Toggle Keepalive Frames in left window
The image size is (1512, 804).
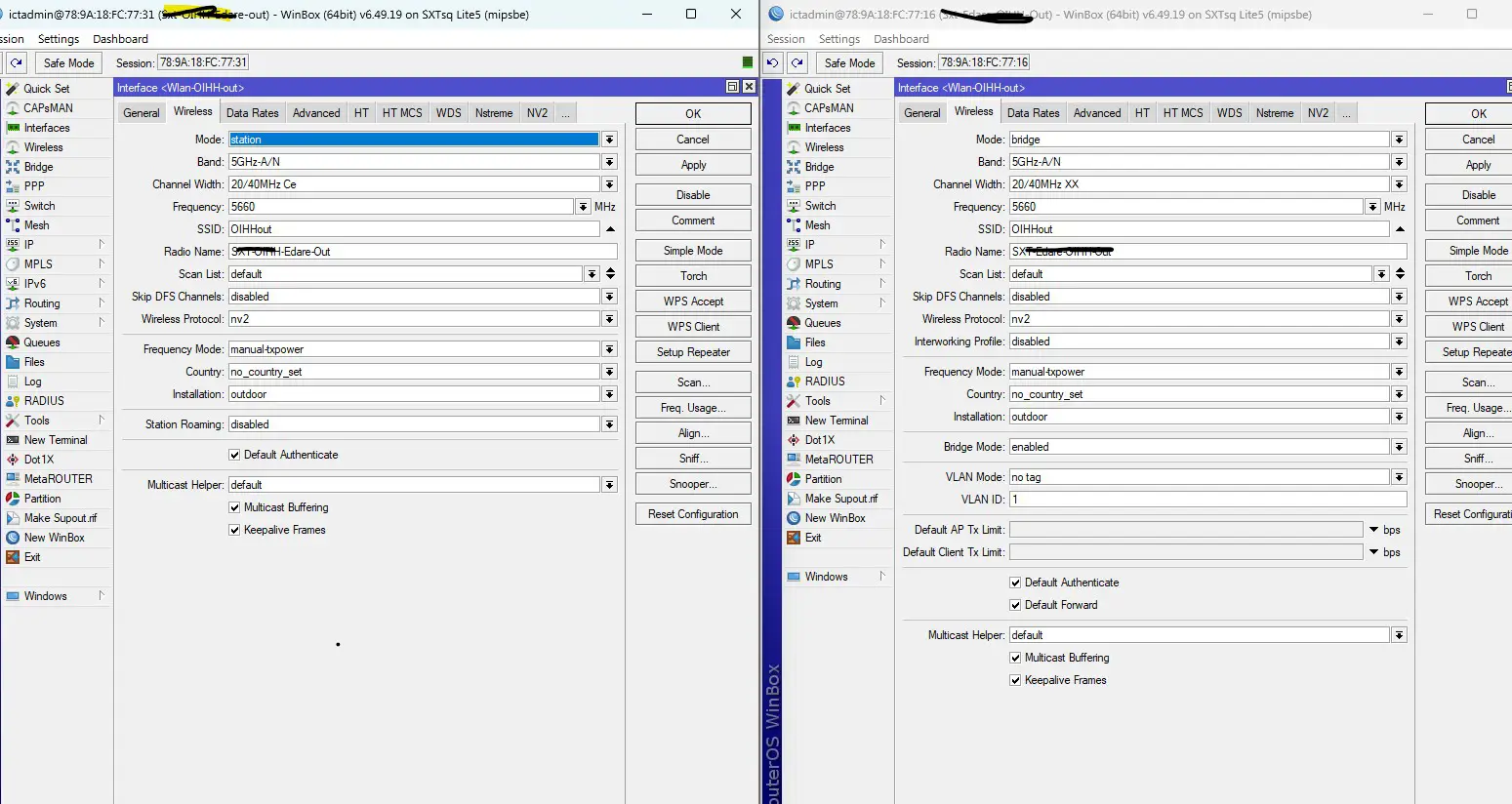click(234, 530)
